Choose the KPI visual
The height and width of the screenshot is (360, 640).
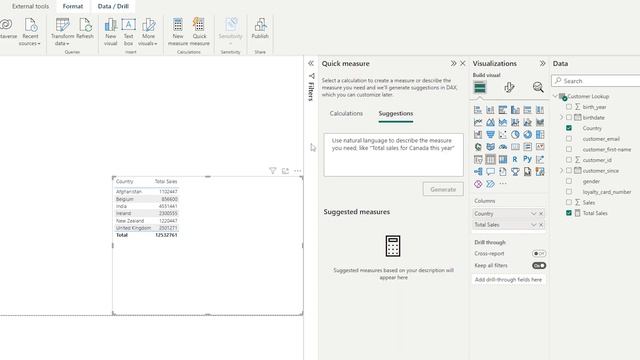(x=540, y=147)
